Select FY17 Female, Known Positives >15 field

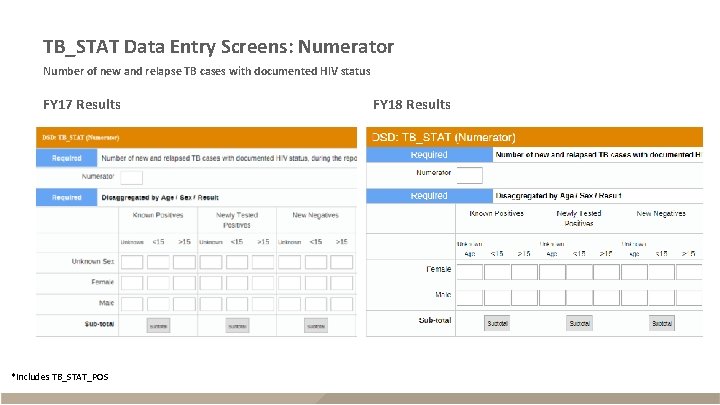[184, 283]
